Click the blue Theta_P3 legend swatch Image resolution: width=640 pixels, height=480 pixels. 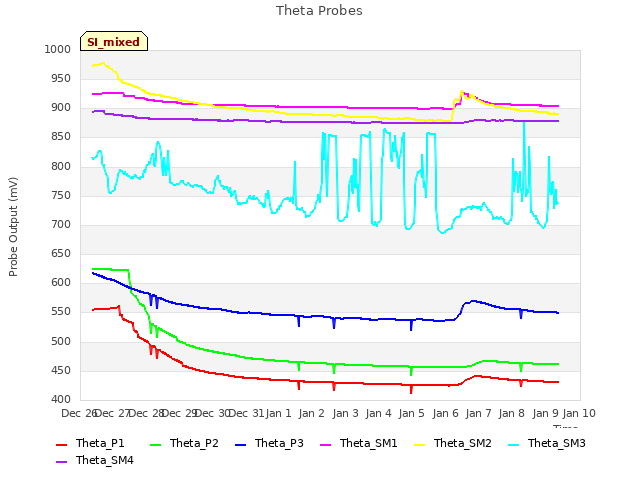coord(241,444)
